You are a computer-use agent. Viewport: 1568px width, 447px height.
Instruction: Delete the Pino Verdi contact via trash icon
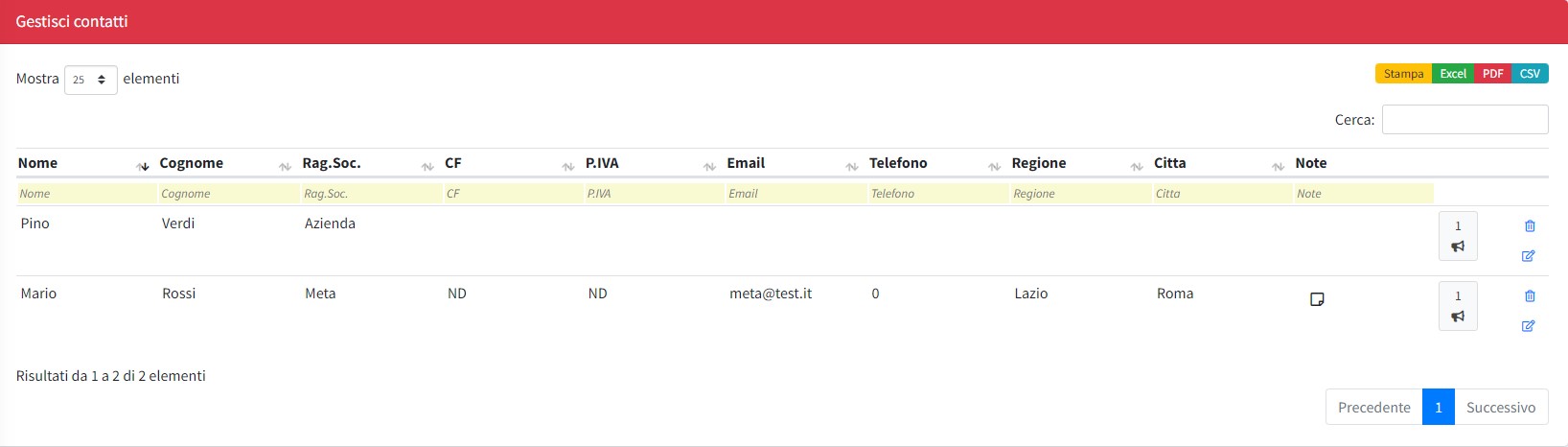(x=1530, y=226)
